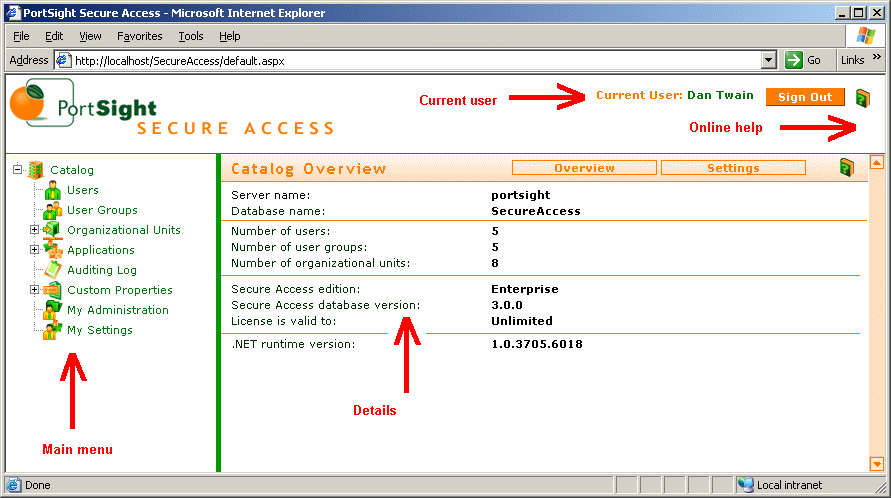The height and width of the screenshot is (498, 891).
Task: Click the Catalog building icon in the tree
Action: [36, 169]
